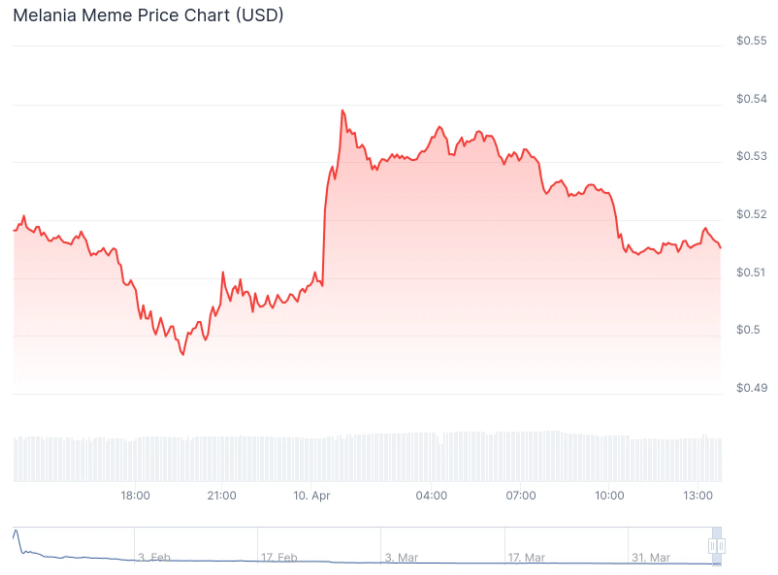Screen dimensions: 778x575
Task: Click the 18:00 time axis label
Action: pyautogui.click(x=135, y=495)
